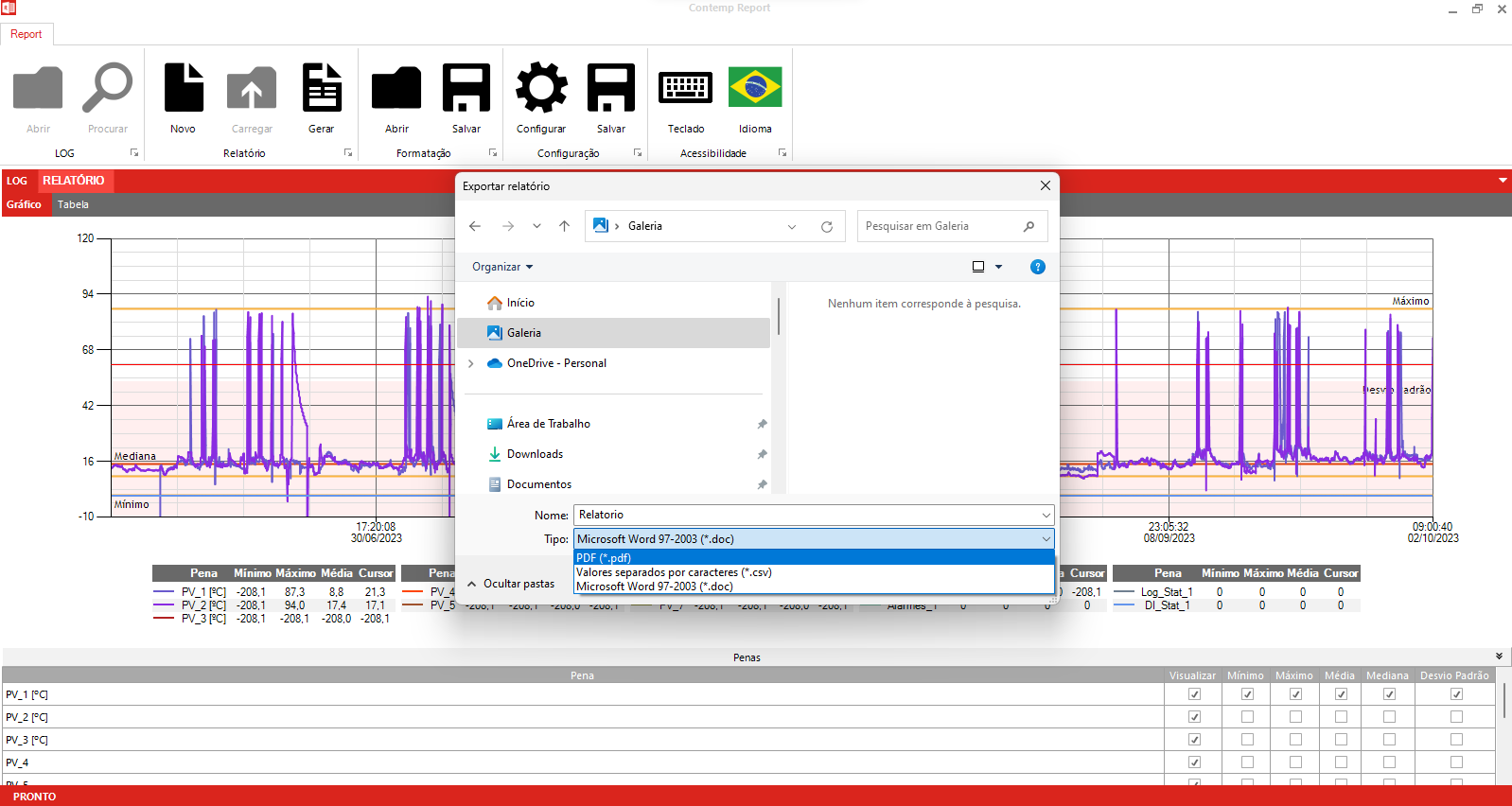Image resolution: width=1512 pixels, height=806 pixels.
Task: Click the Idioma Brazil flag icon
Action: click(755, 89)
